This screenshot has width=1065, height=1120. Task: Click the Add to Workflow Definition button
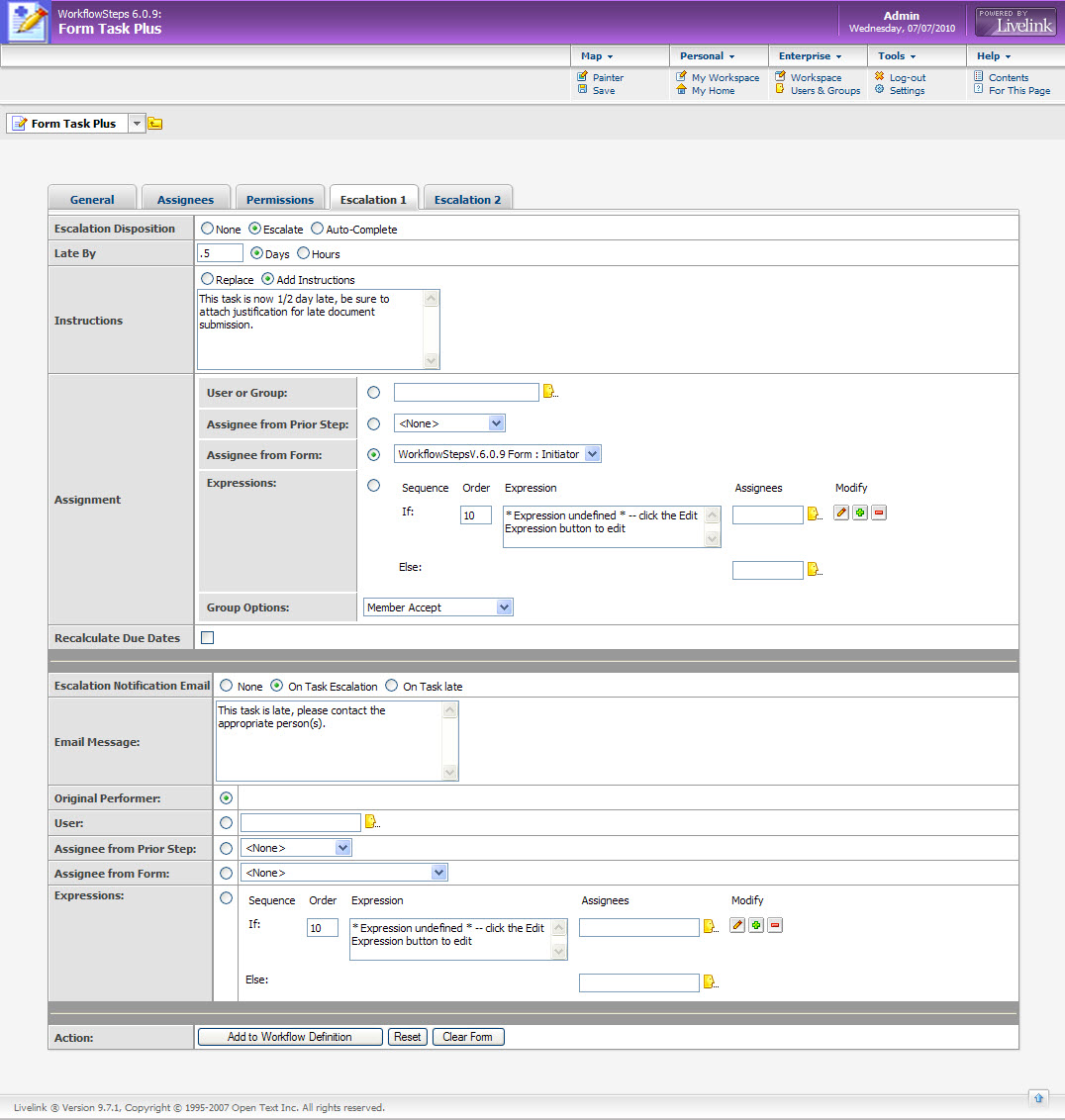290,1037
